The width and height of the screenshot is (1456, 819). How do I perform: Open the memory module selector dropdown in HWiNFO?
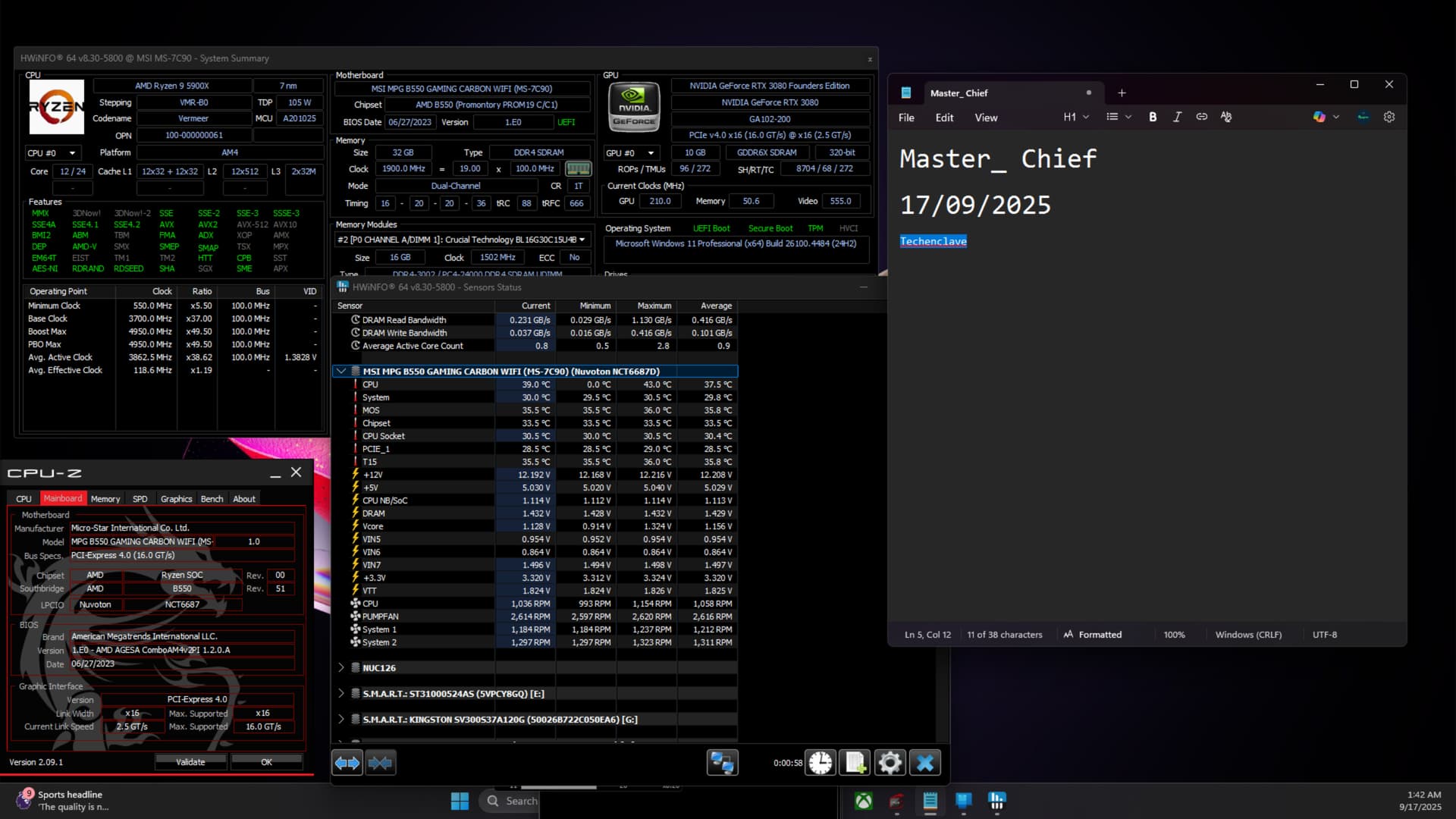461,240
